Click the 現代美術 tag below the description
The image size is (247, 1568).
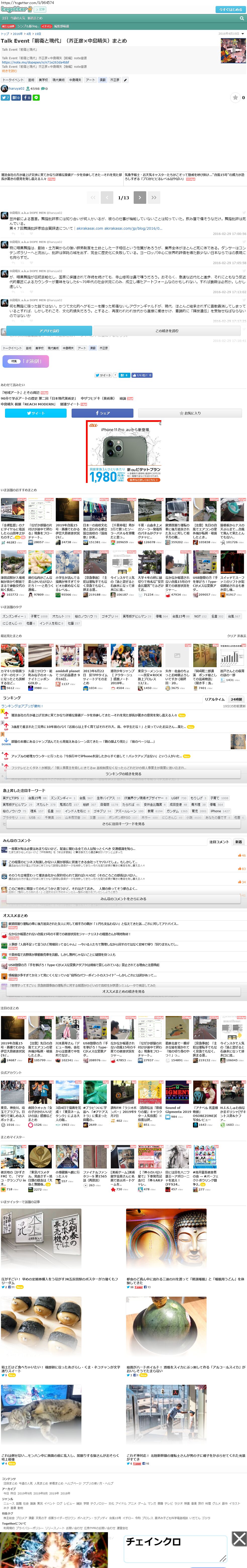[x=59, y=80]
